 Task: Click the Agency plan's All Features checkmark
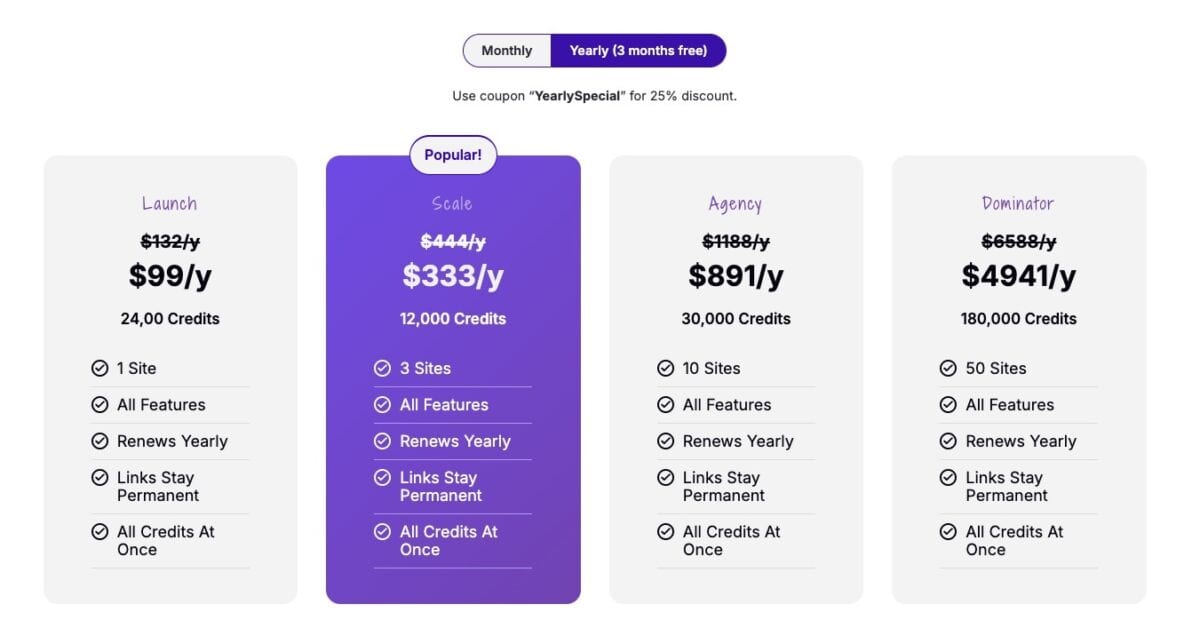pyautogui.click(x=665, y=405)
